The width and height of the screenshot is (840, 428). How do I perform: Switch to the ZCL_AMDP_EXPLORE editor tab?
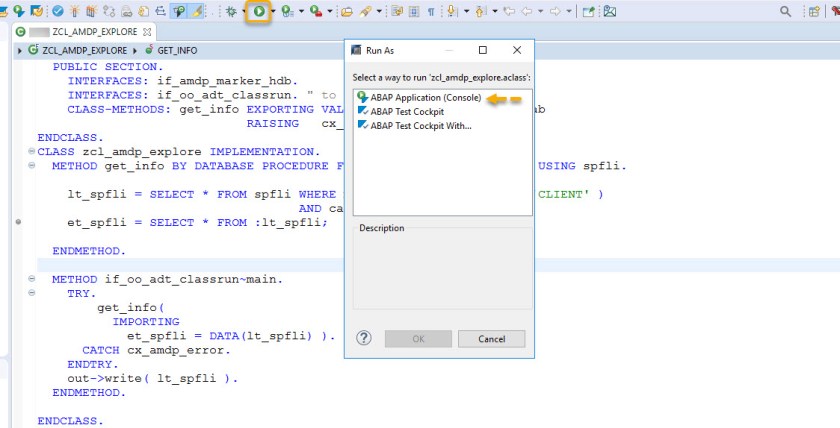point(95,32)
